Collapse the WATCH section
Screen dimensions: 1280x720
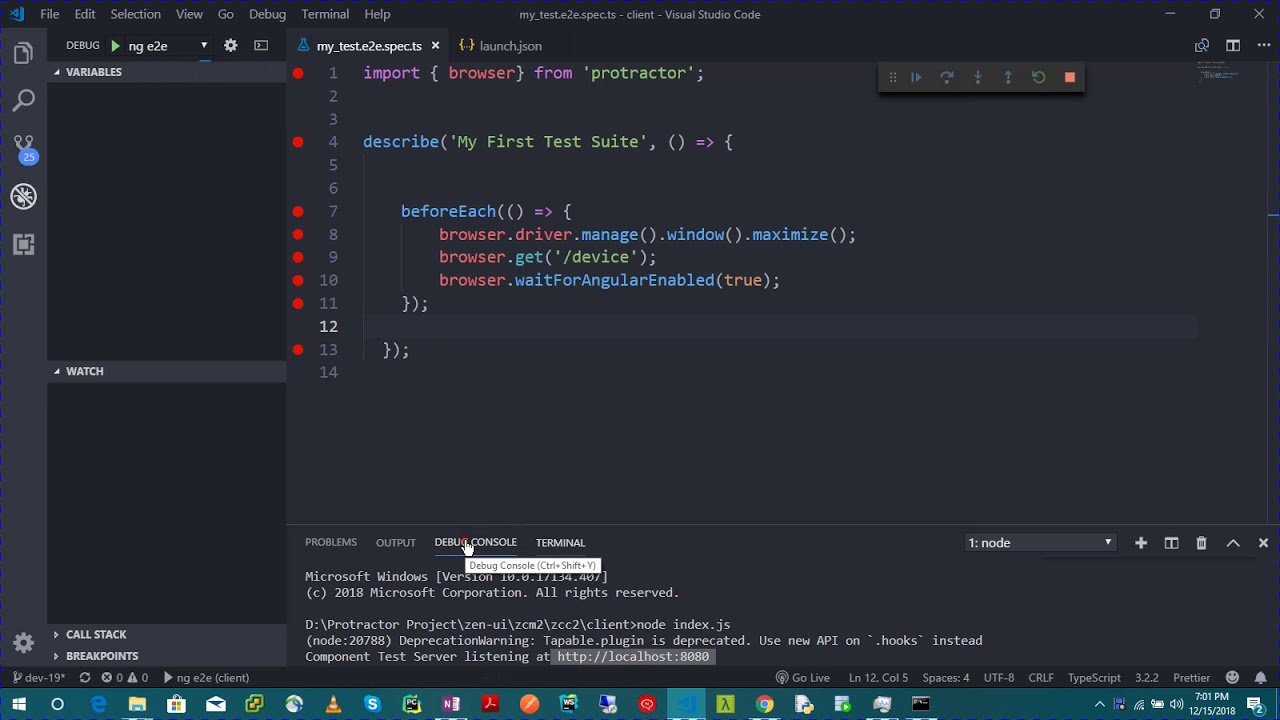point(166,371)
